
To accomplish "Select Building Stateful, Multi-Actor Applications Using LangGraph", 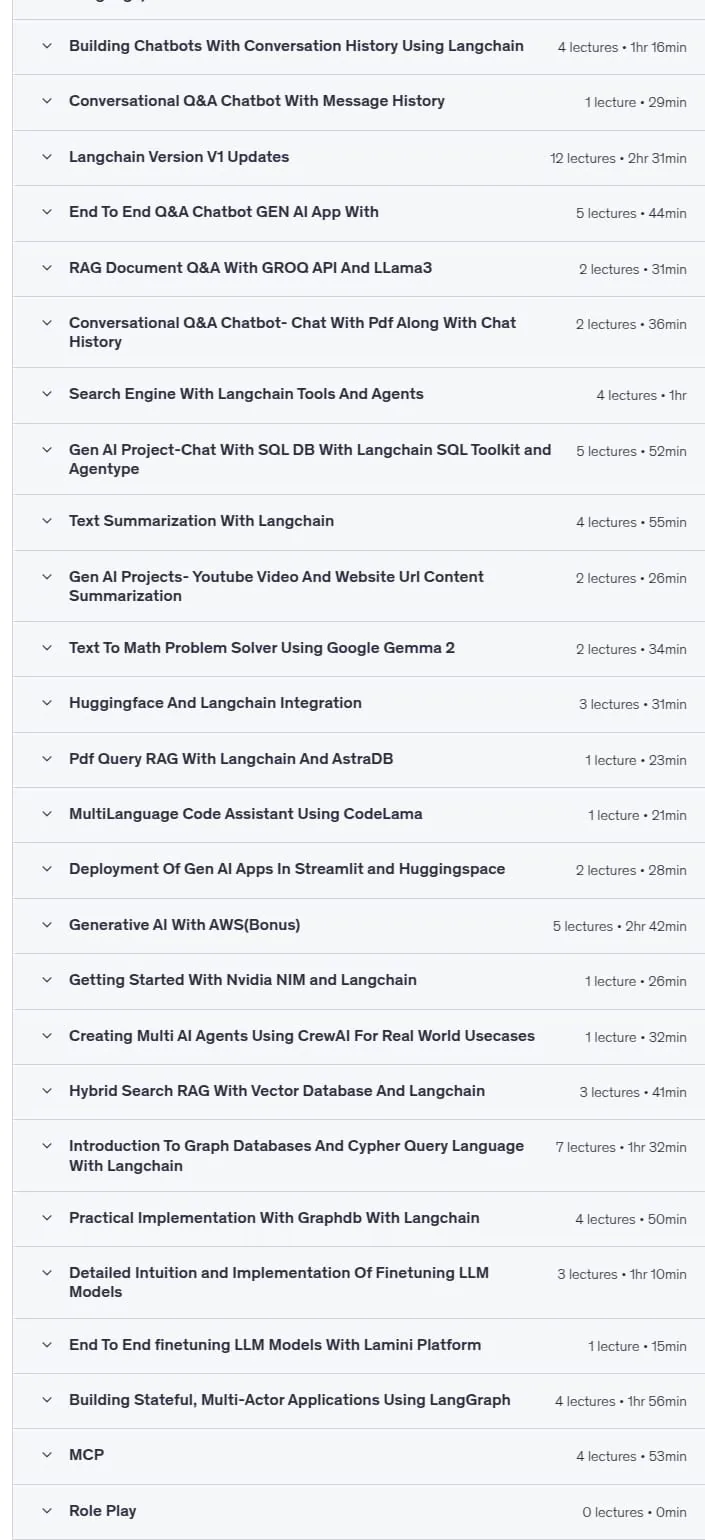I will 290,1400.
